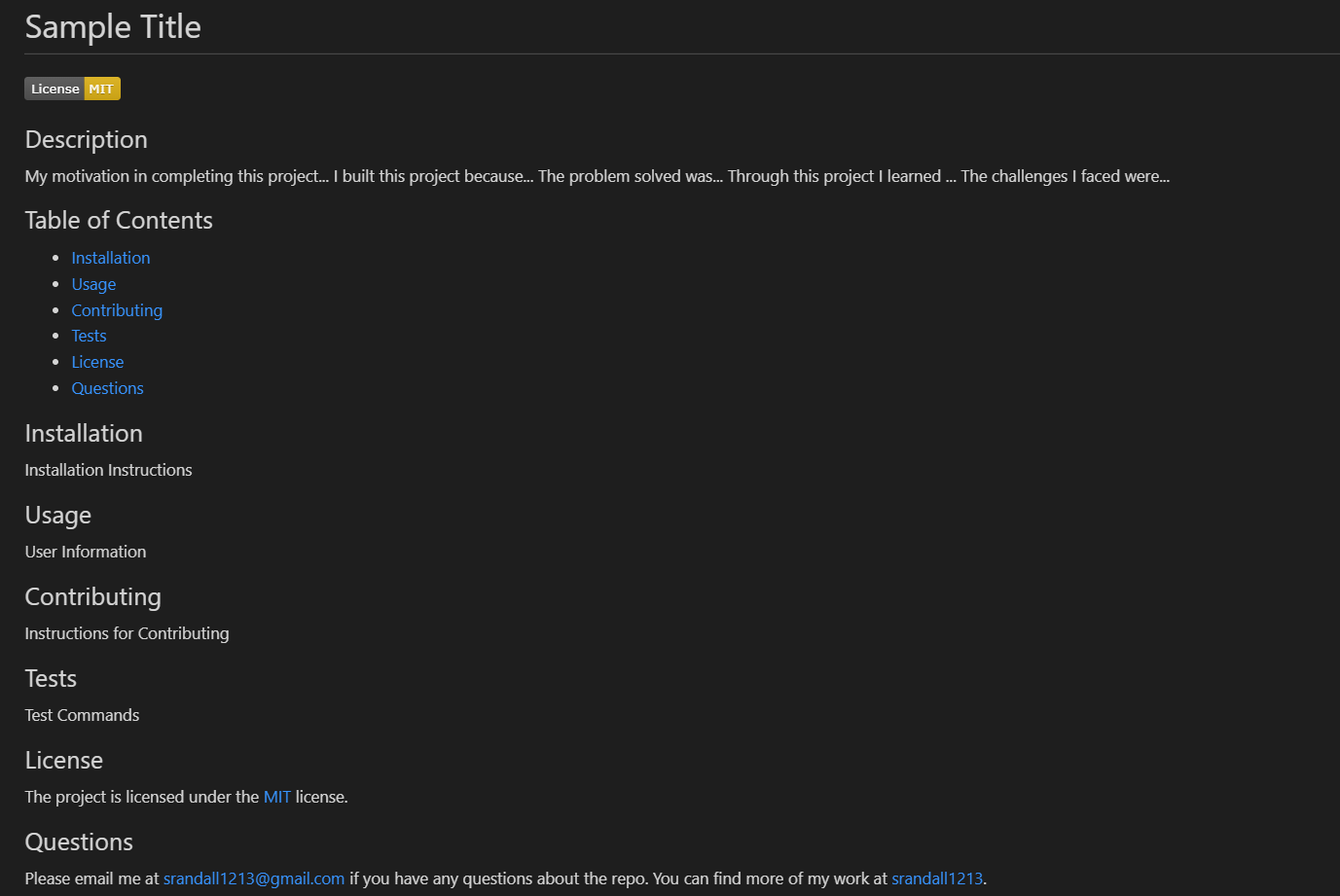Click the Sample Title heading
Screen dimensions: 1340x896
tap(113, 27)
